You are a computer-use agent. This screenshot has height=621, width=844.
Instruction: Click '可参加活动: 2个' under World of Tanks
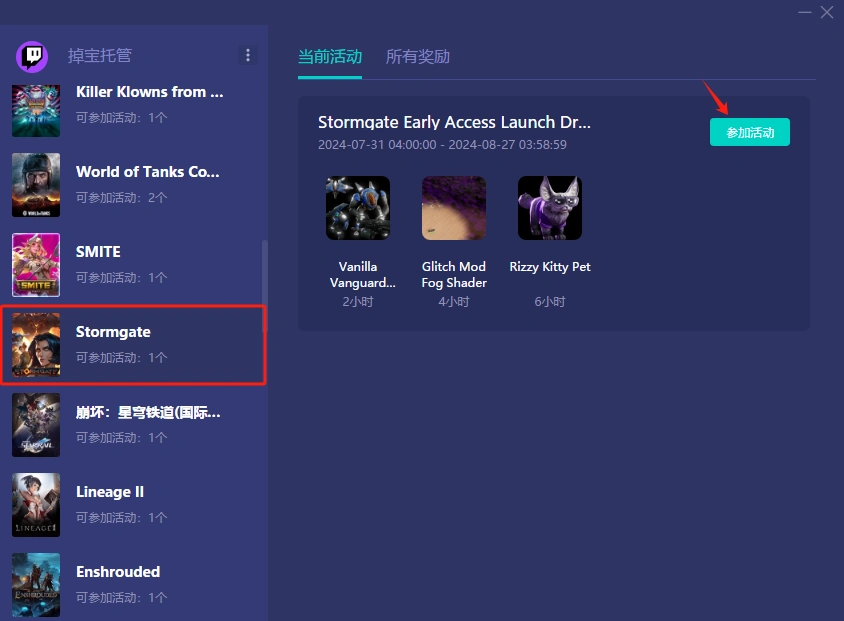[122, 197]
